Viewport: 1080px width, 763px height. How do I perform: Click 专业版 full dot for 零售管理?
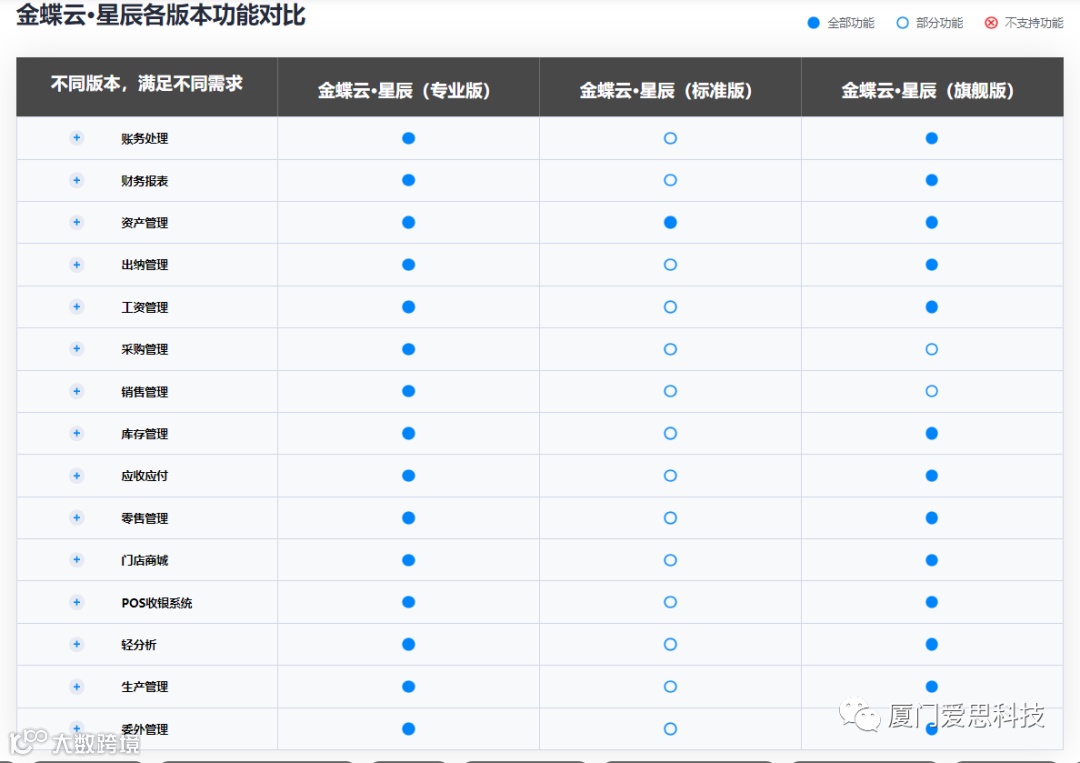[x=408, y=518]
